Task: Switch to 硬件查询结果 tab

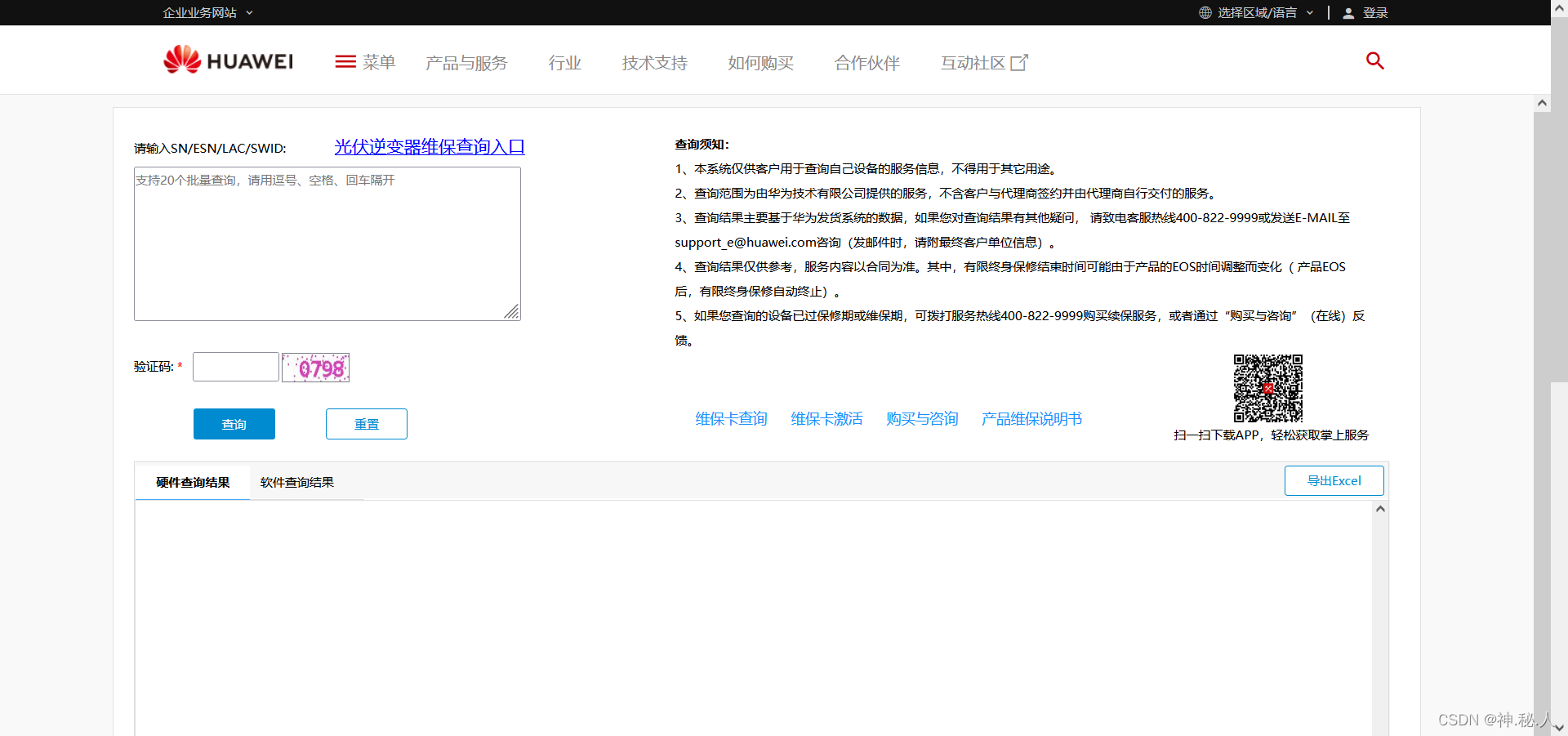Action: click(x=193, y=482)
